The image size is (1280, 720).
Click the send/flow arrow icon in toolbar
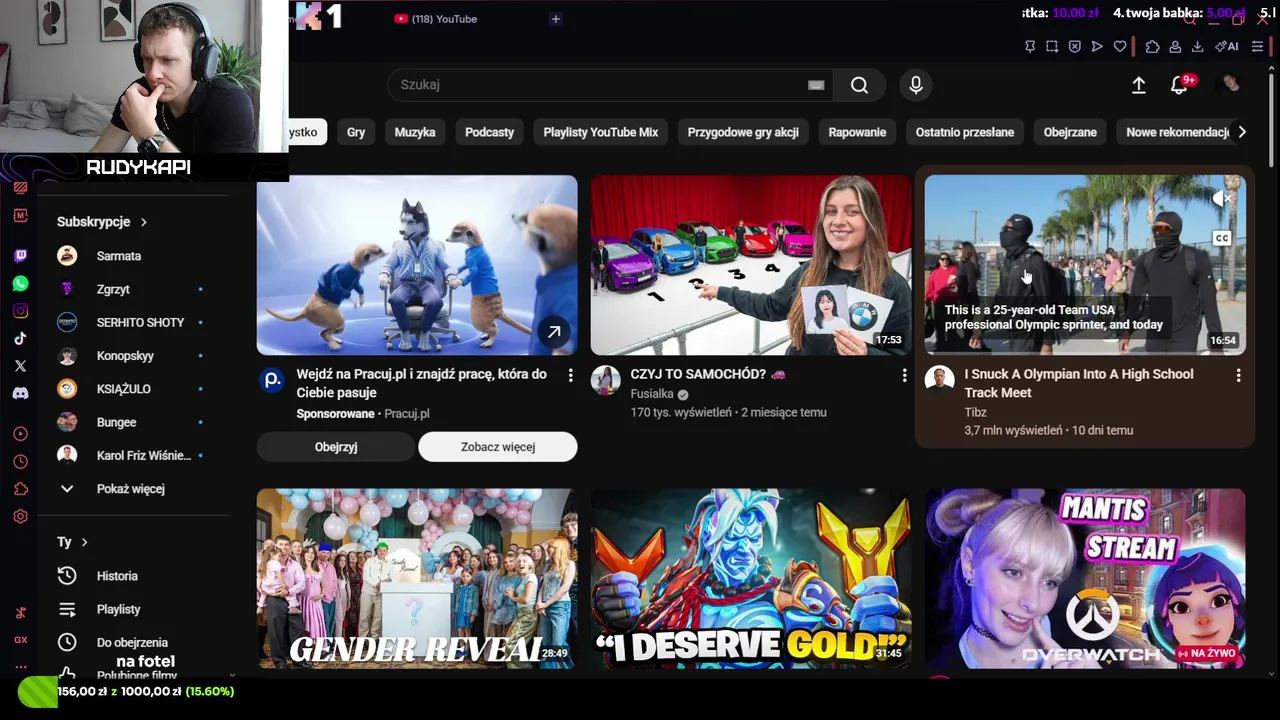tap(1097, 46)
